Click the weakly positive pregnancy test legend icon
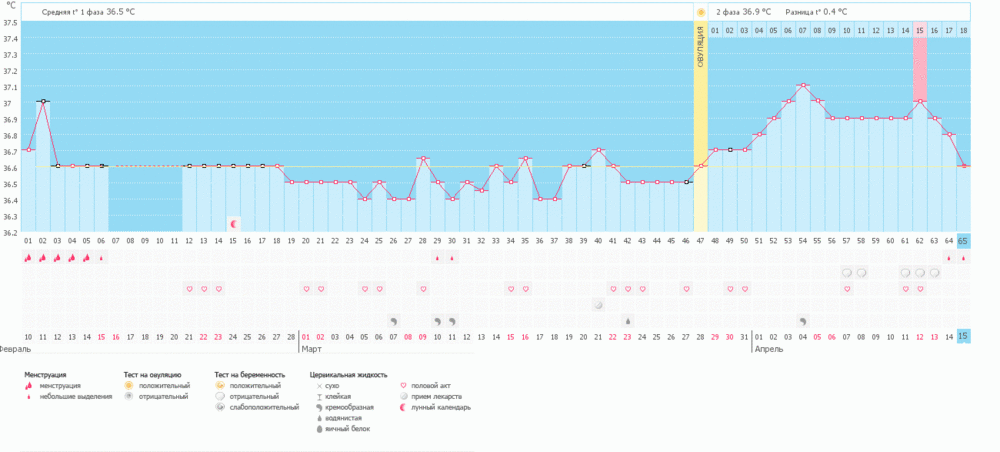 coord(221,407)
